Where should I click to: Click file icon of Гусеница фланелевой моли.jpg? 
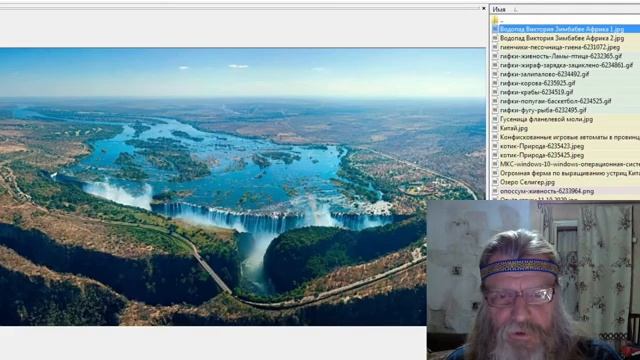495,119
